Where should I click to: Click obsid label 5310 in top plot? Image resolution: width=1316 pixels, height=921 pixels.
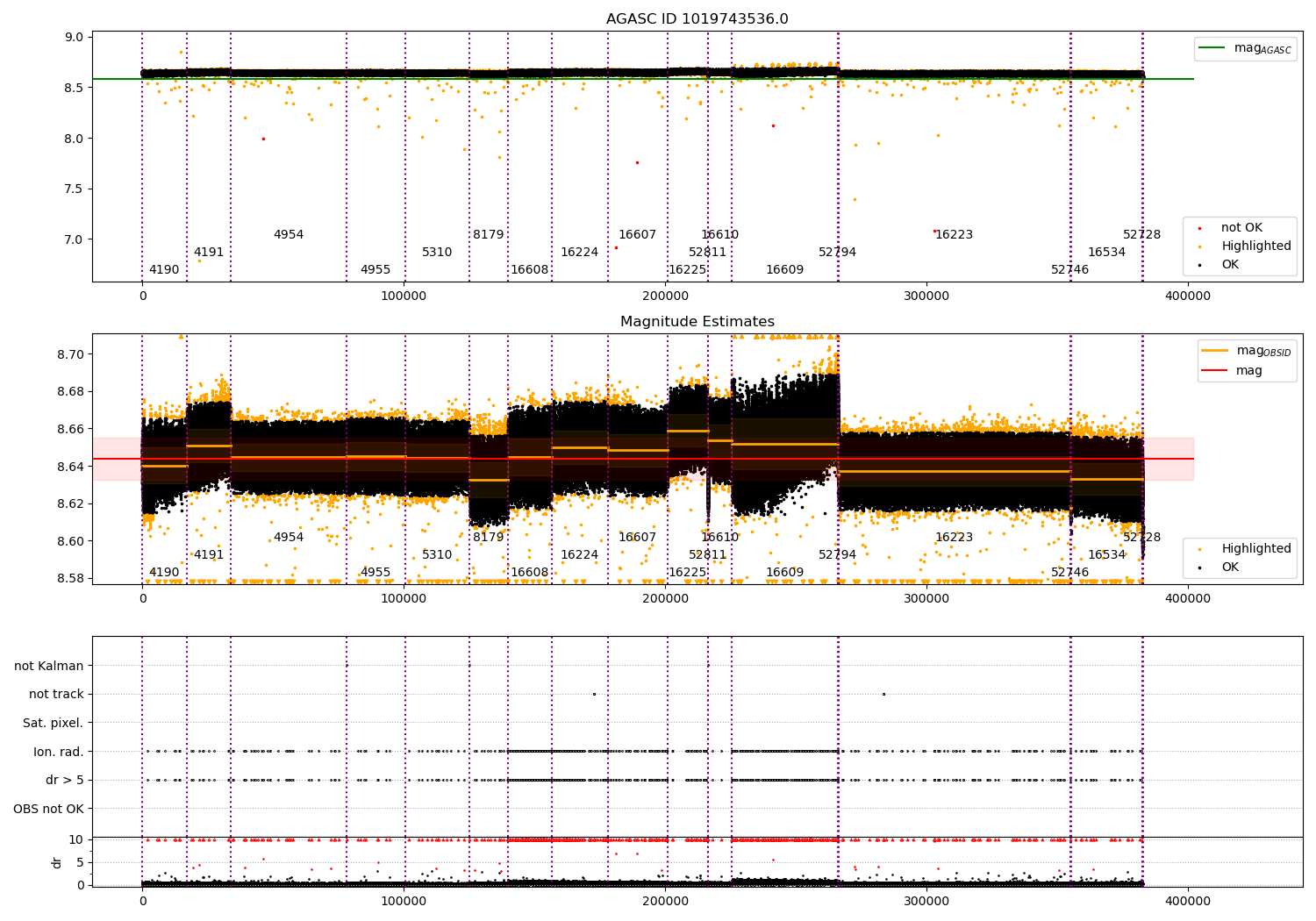click(437, 252)
